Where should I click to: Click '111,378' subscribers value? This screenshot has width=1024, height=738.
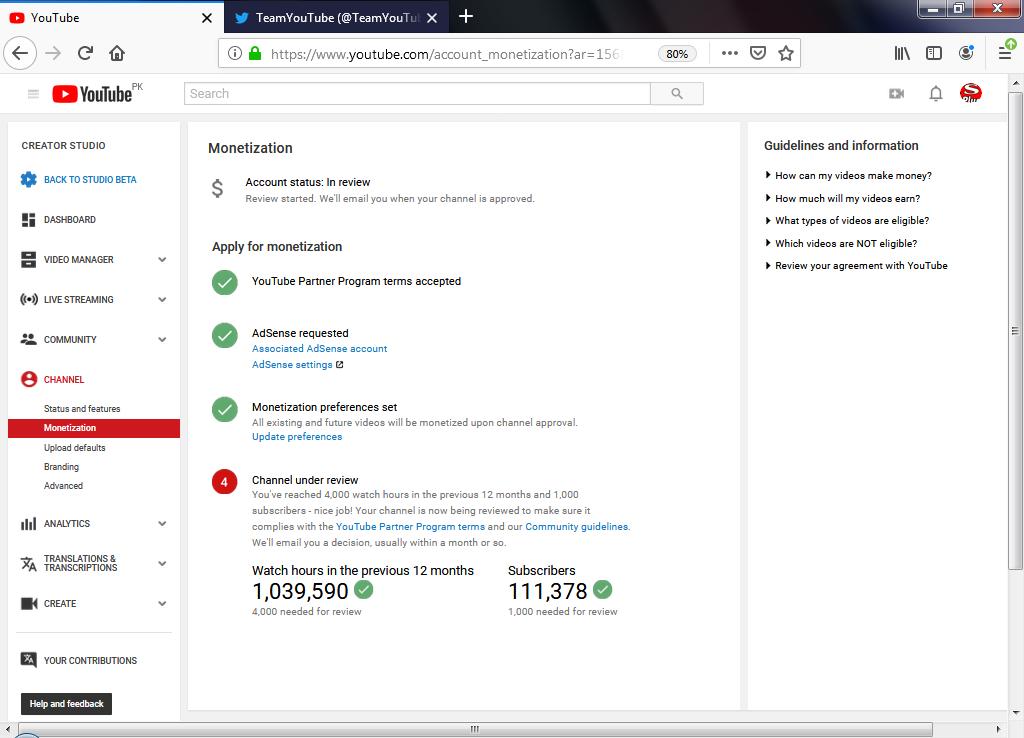click(x=548, y=591)
